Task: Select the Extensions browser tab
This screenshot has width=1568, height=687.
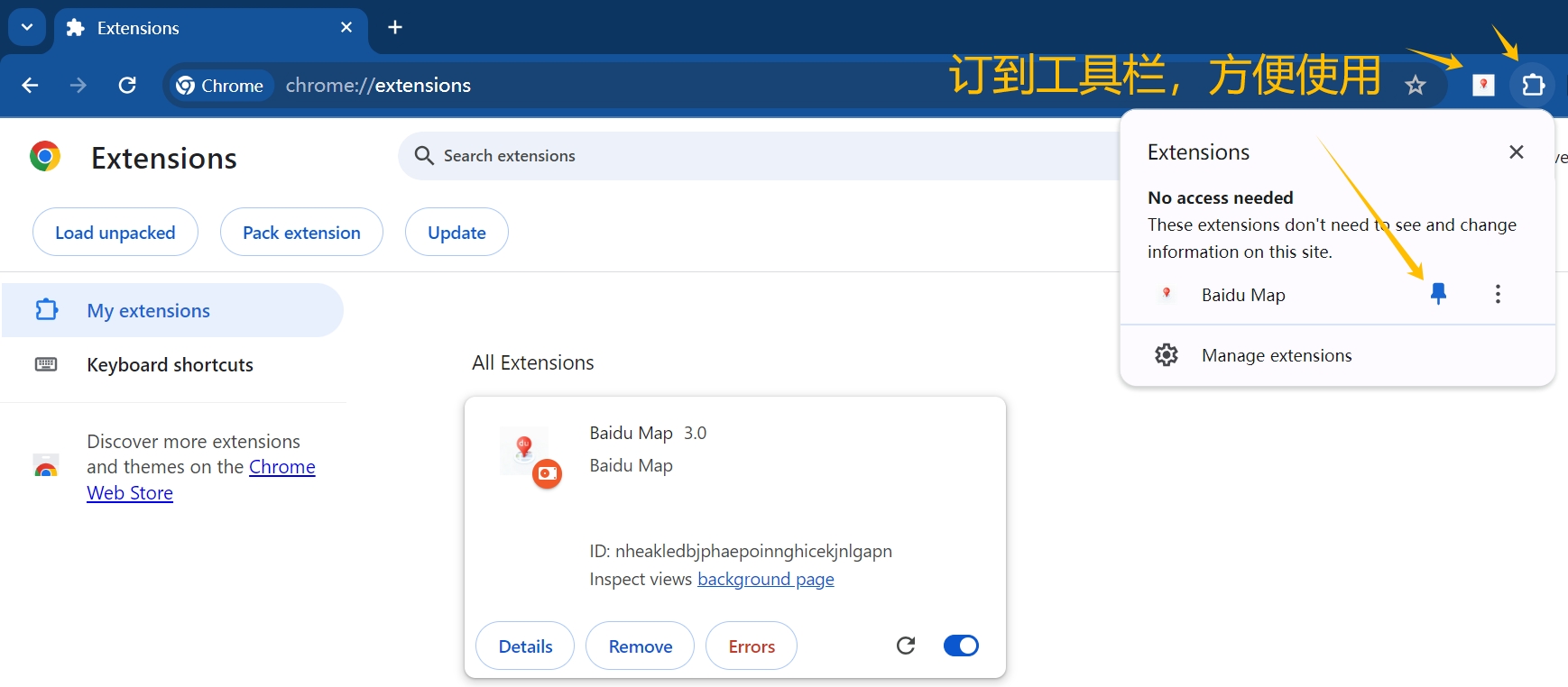Action: pos(211,28)
